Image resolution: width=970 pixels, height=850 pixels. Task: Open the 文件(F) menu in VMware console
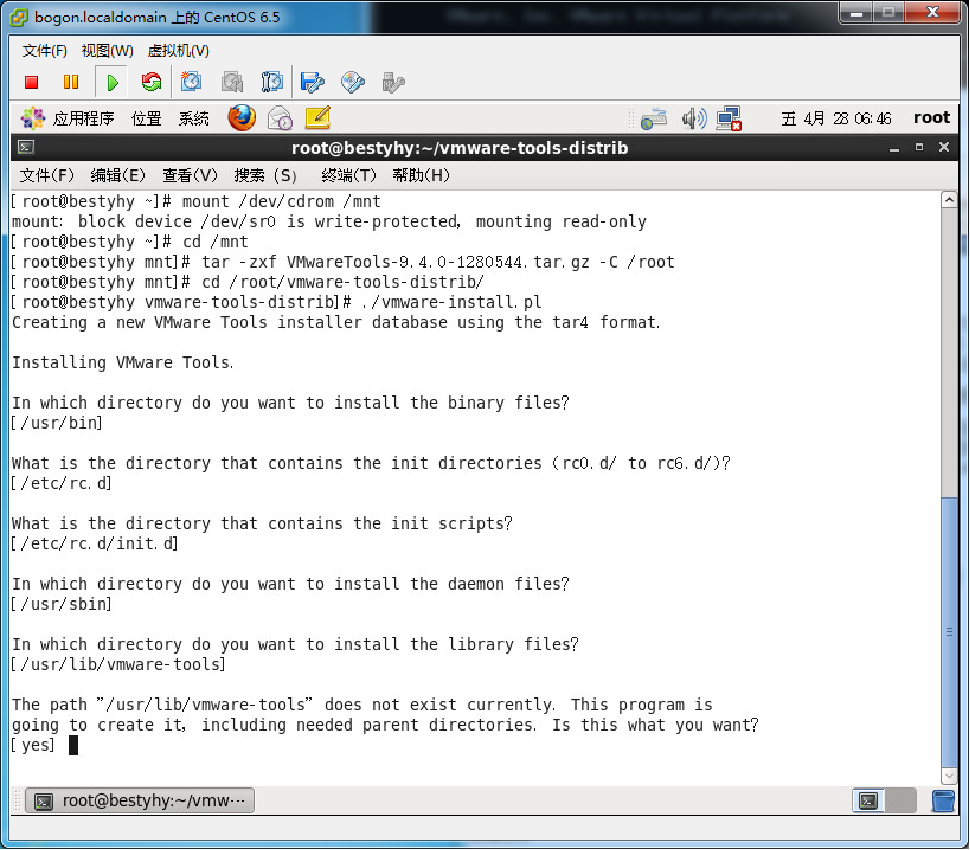pyautogui.click(x=45, y=51)
